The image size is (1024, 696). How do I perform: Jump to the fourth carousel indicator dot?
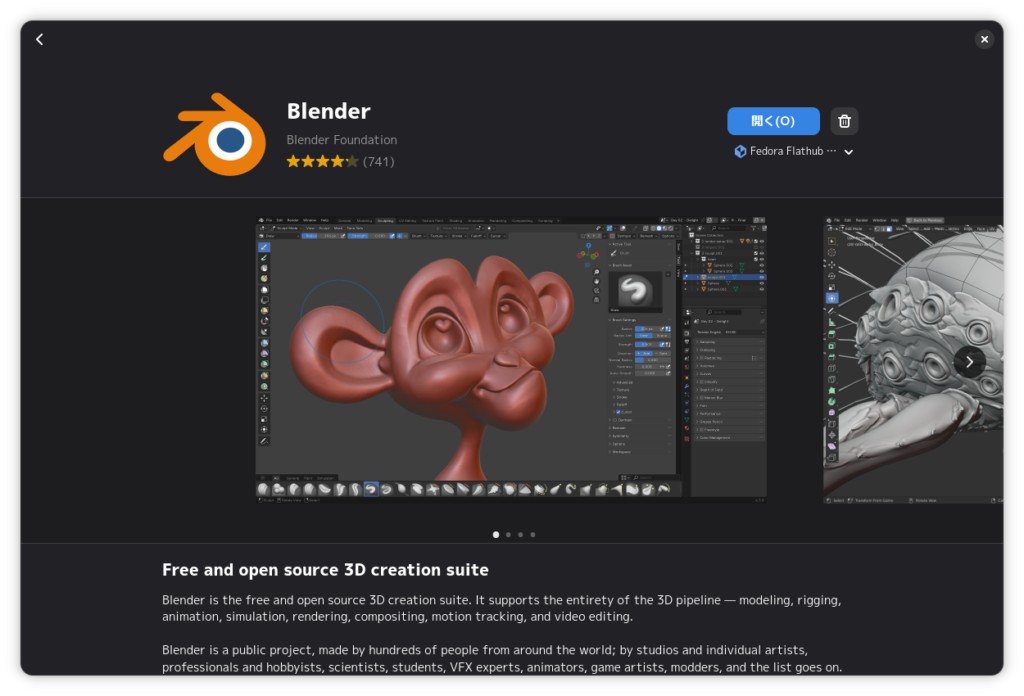532,535
